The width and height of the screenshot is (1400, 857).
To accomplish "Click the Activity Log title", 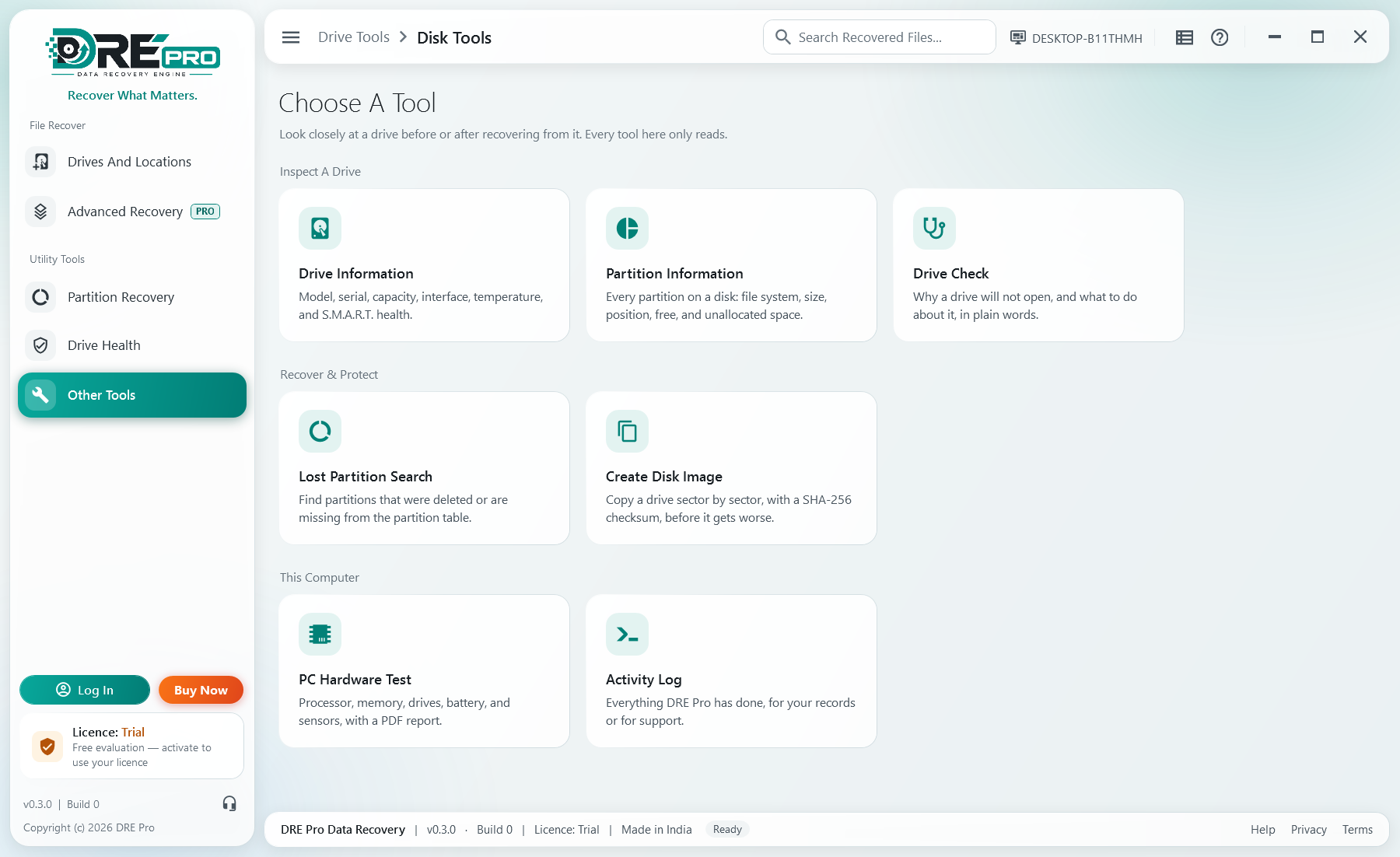I will [x=644, y=680].
